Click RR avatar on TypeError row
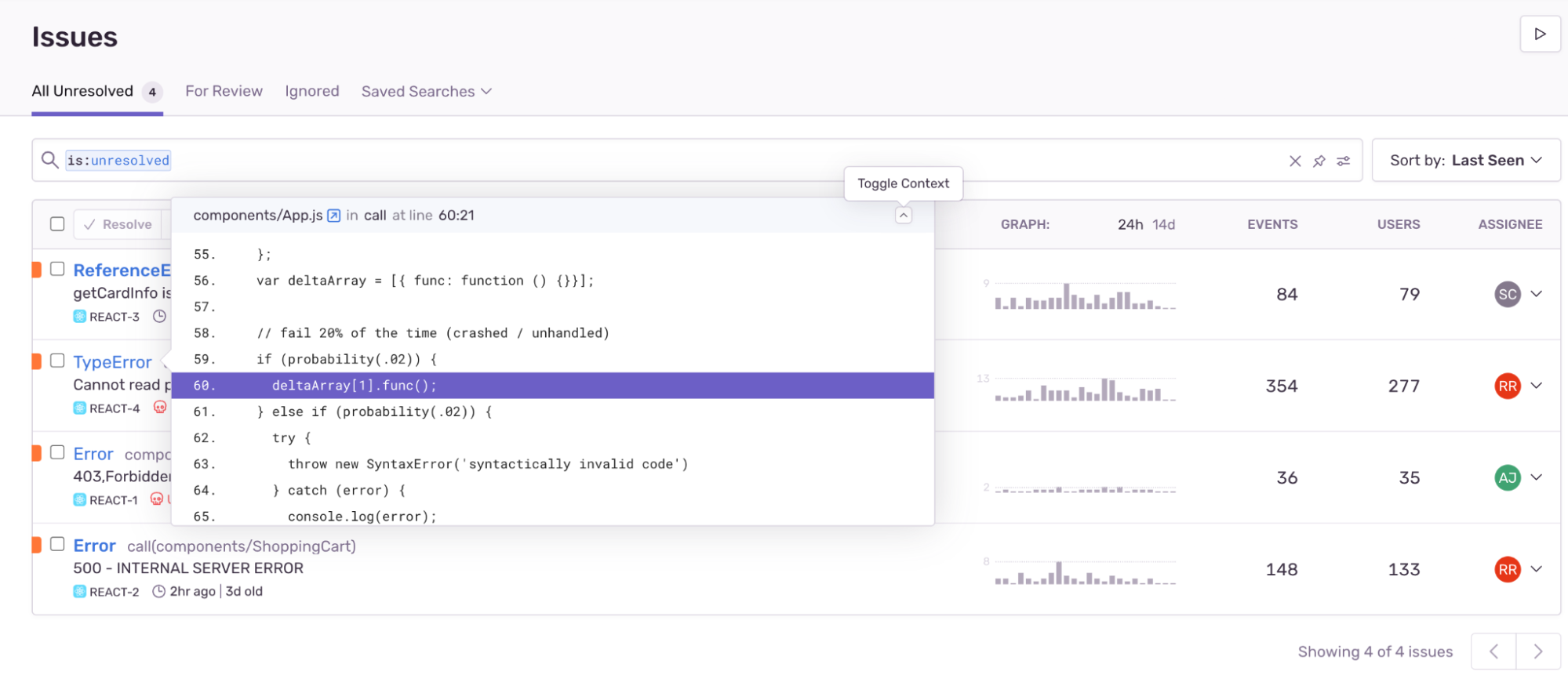This screenshot has height=682, width=1568. (1507, 386)
